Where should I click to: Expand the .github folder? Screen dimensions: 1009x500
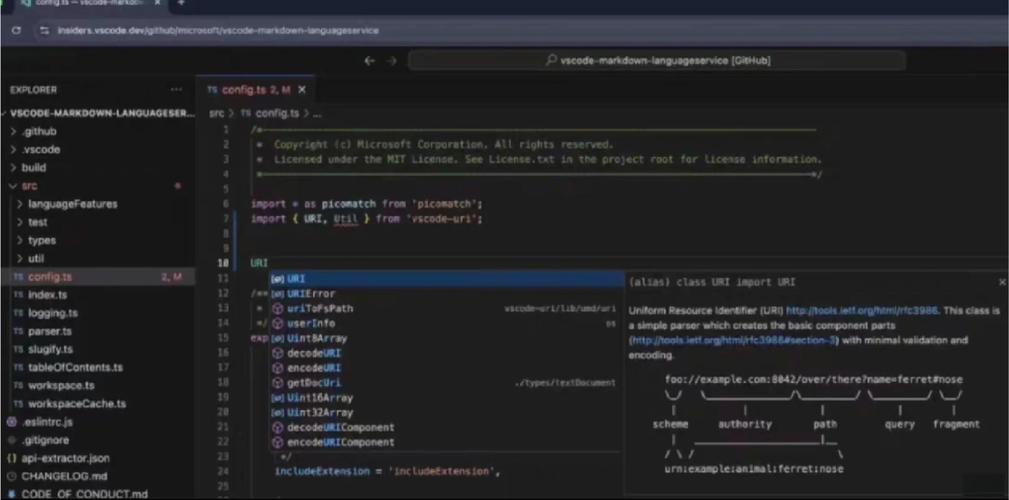(x=98, y=131)
